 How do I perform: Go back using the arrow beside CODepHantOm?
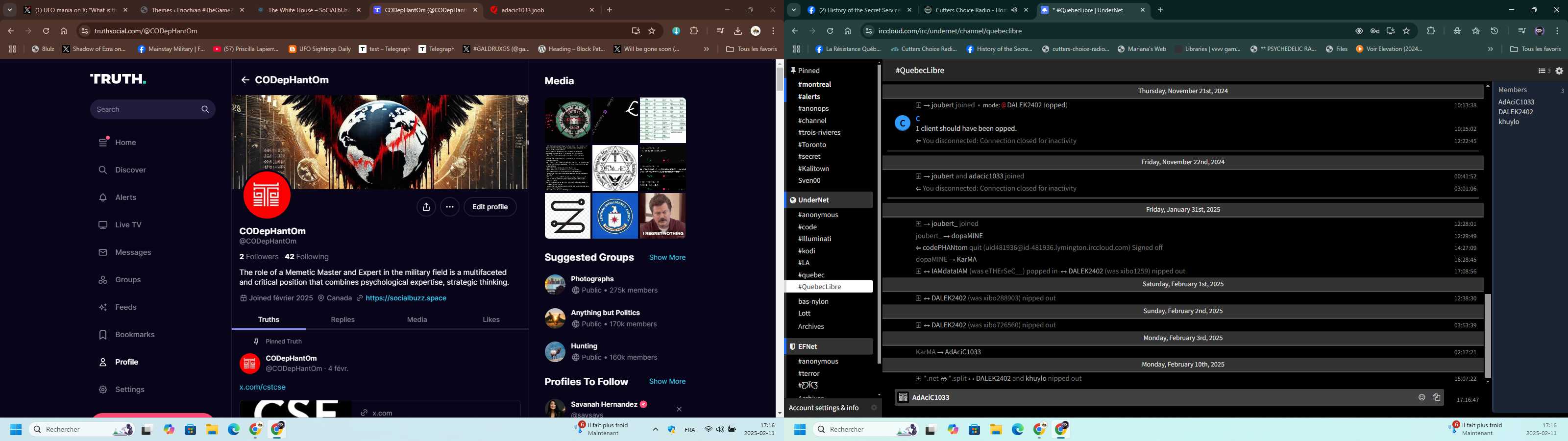245,80
